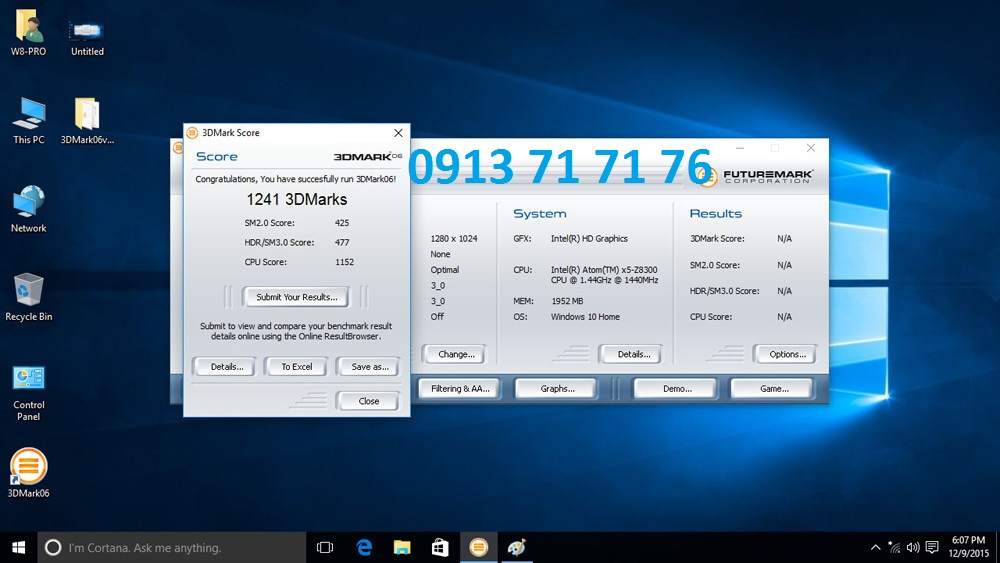Open the W8-PRO user folder icon

tap(28, 33)
